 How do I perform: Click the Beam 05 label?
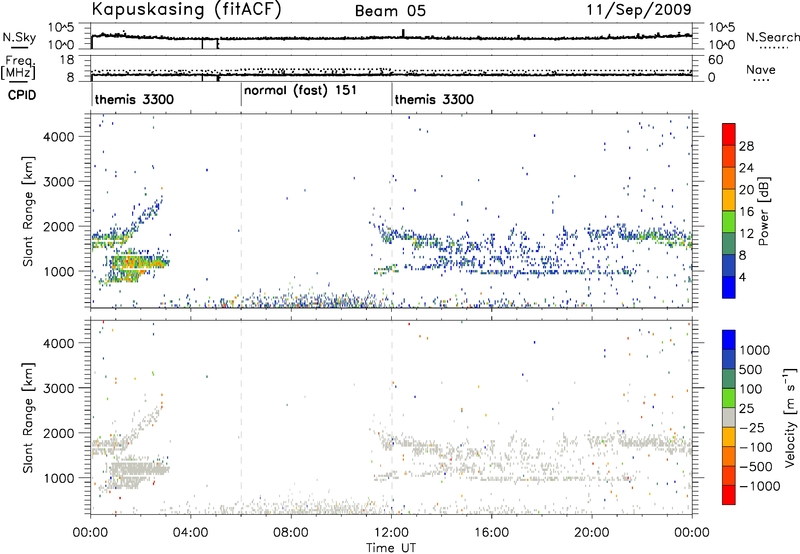pyautogui.click(x=390, y=11)
